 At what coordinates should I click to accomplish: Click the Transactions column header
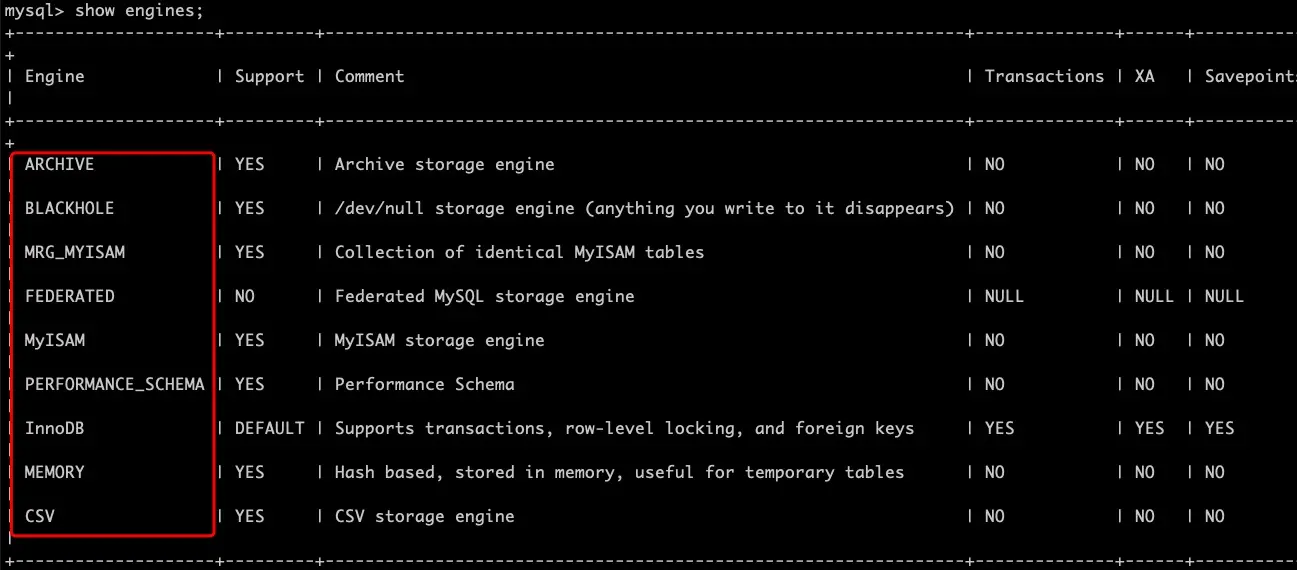(x=1044, y=76)
